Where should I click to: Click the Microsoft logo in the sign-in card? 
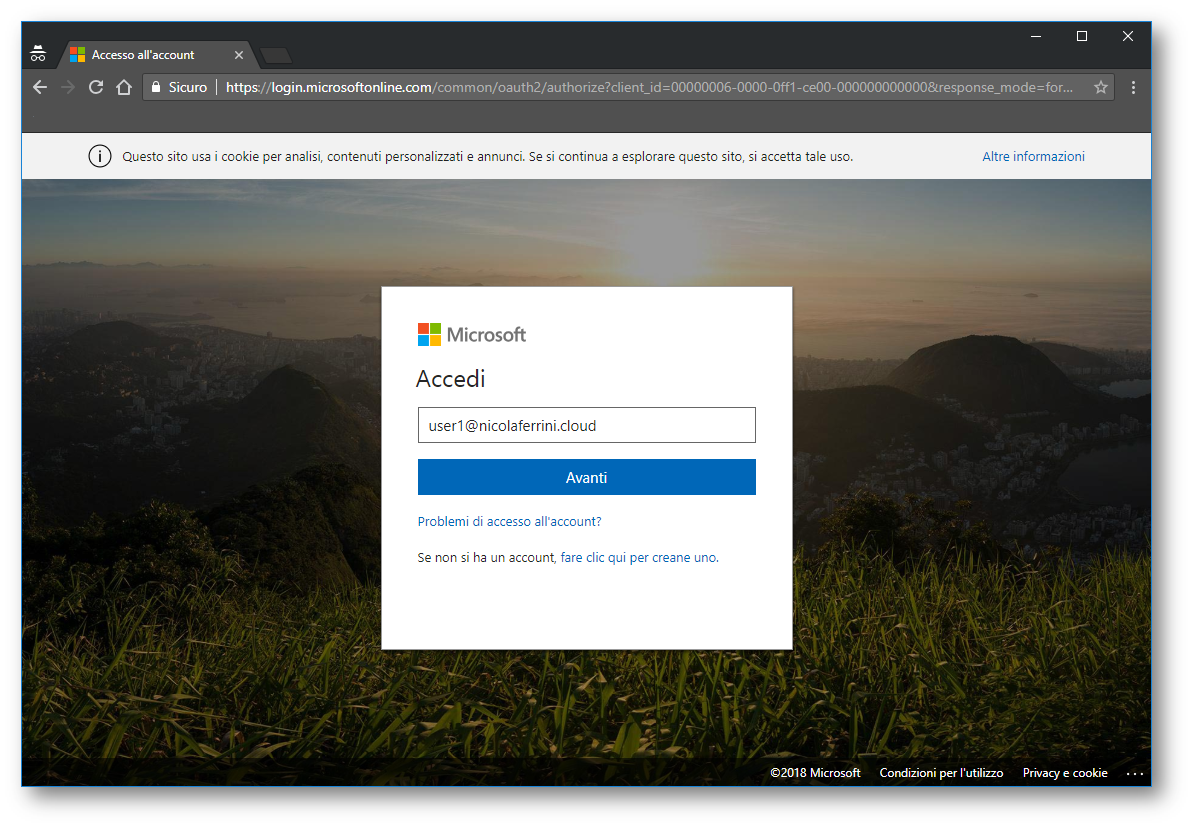[471, 334]
